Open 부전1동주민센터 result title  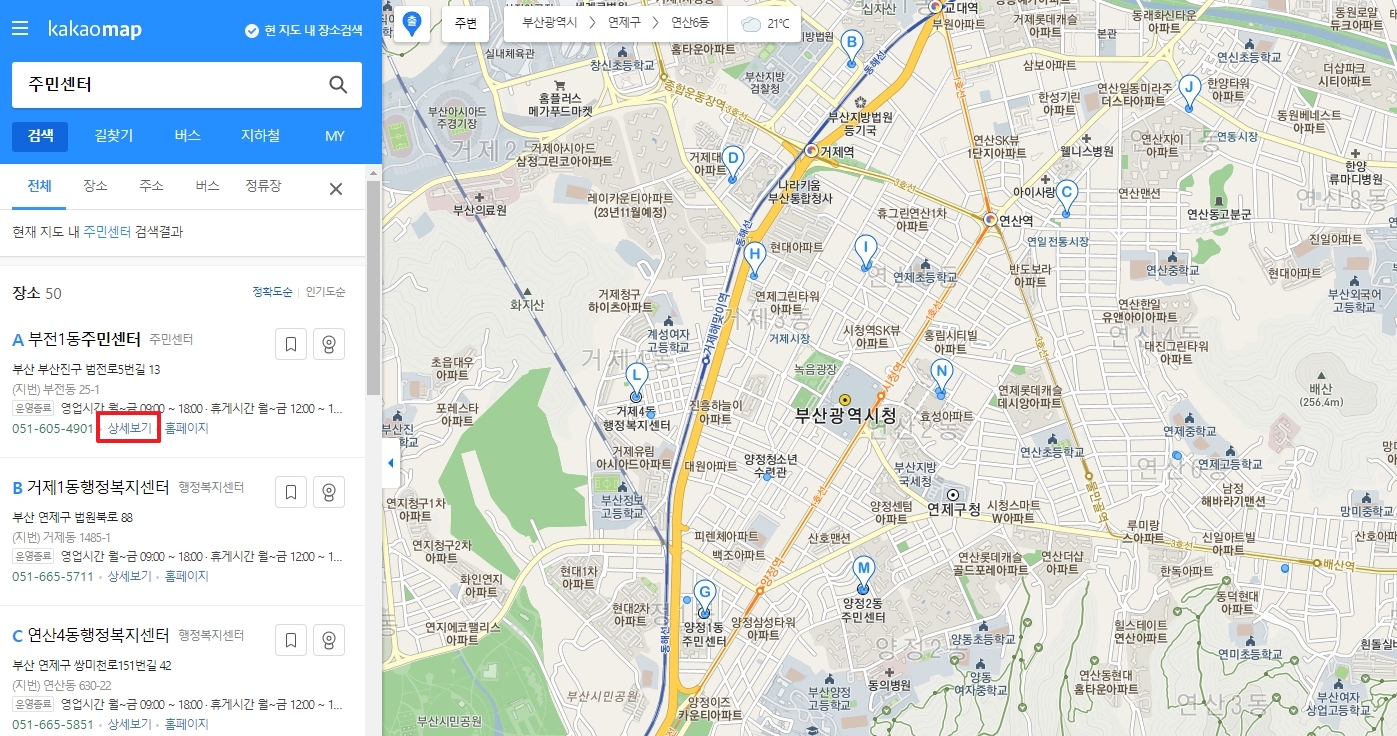(85, 340)
